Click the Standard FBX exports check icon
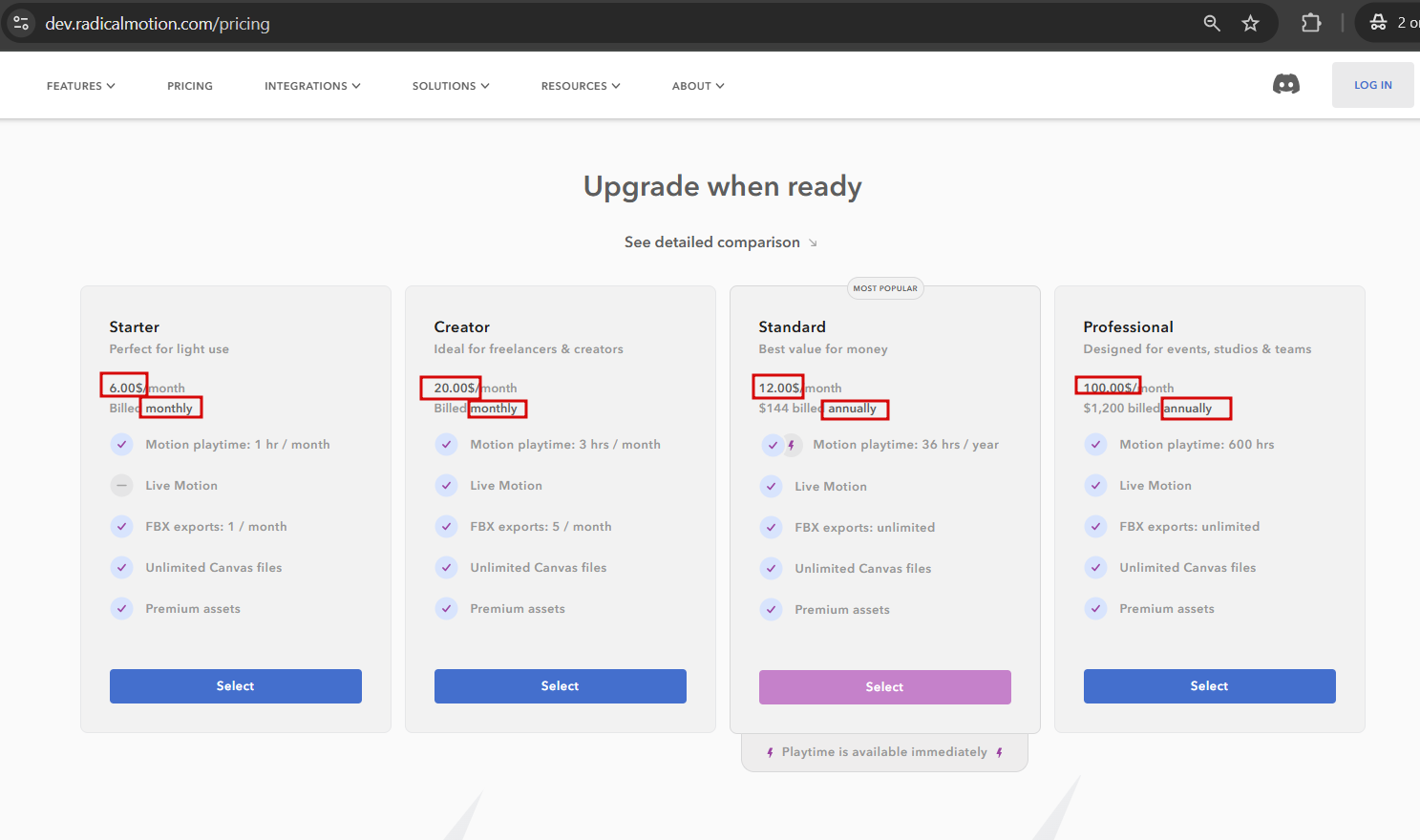The width and height of the screenshot is (1420, 840). (771, 528)
